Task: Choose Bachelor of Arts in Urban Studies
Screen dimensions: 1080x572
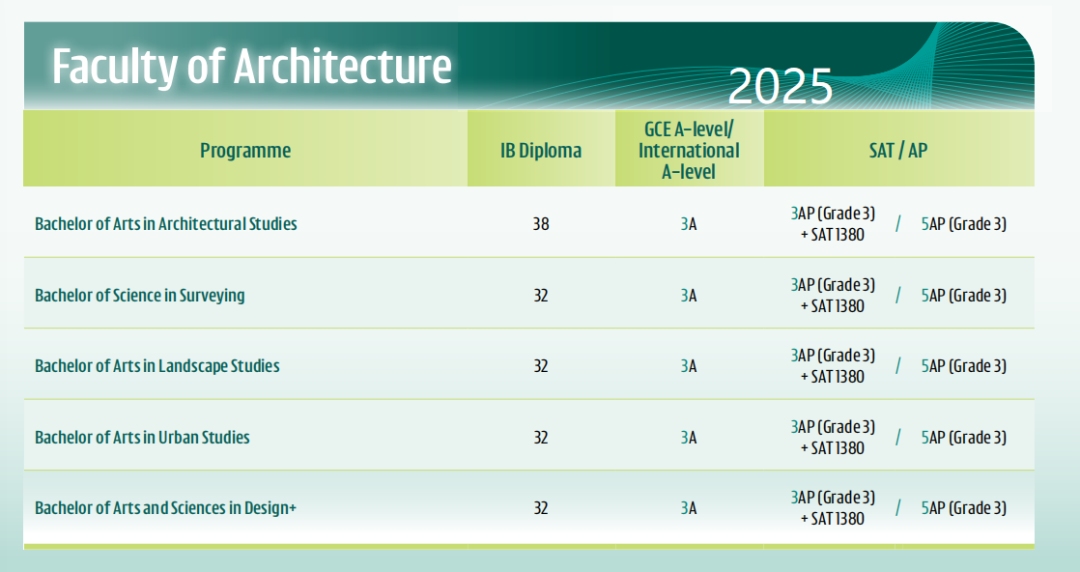Action: (142, 437)
